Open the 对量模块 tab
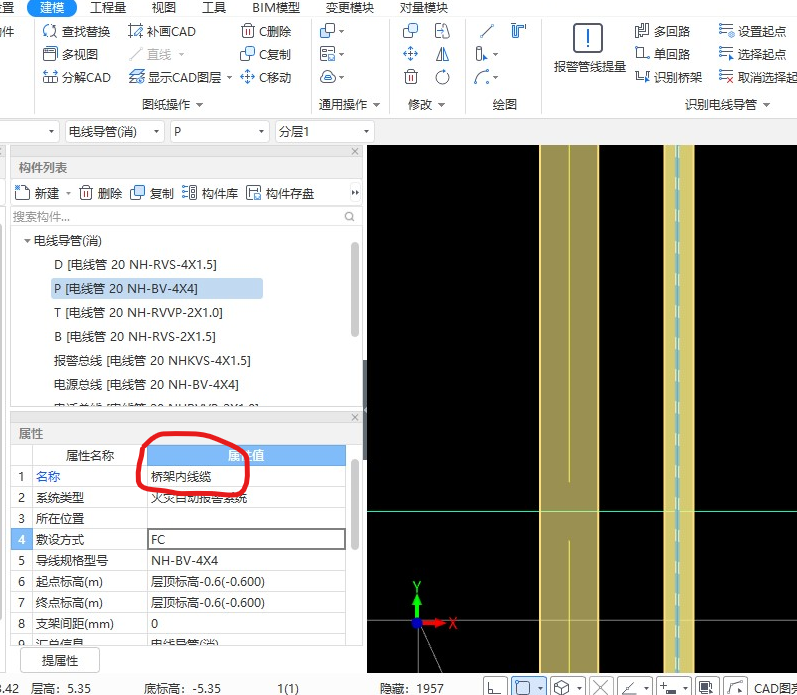This screenshot has width=797, height=695. (x=424, y=8)
